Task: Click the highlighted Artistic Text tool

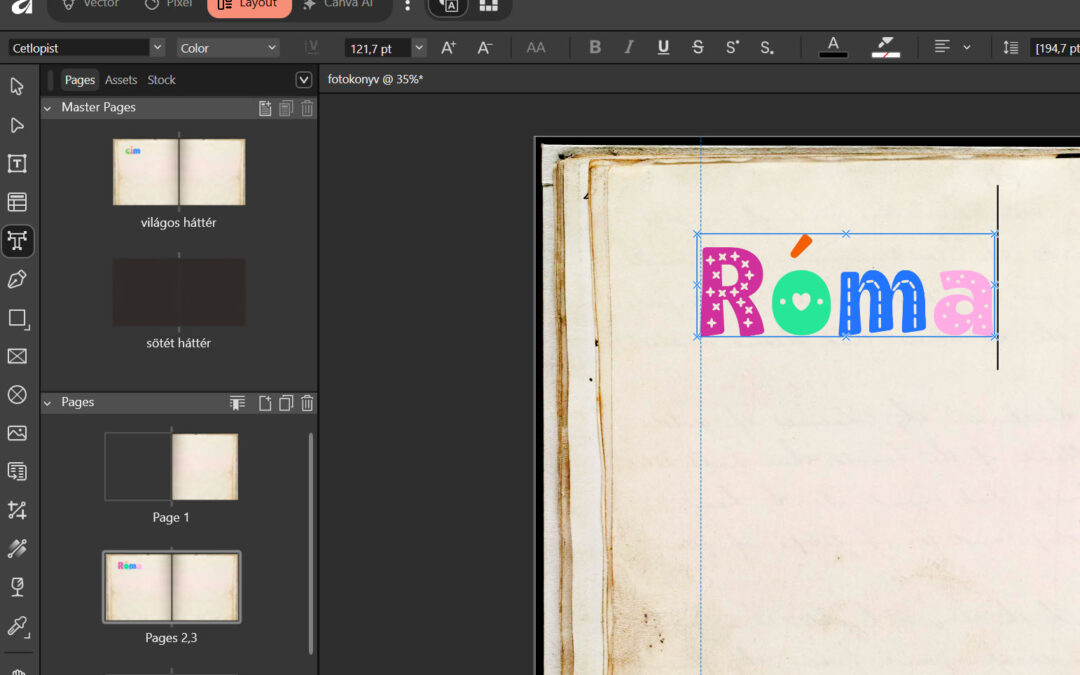Action: tap(17, 241)
